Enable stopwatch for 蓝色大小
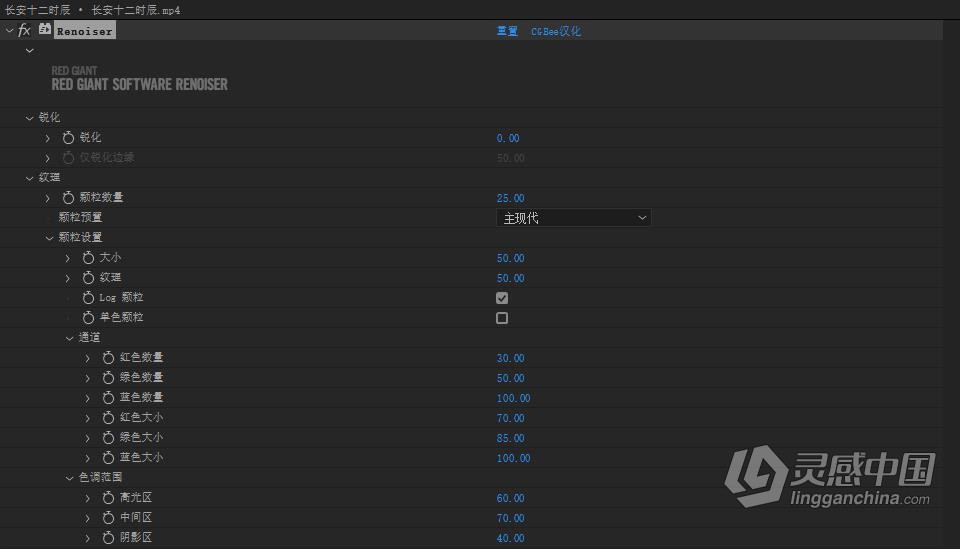The image size is (960, 549). 108,458
